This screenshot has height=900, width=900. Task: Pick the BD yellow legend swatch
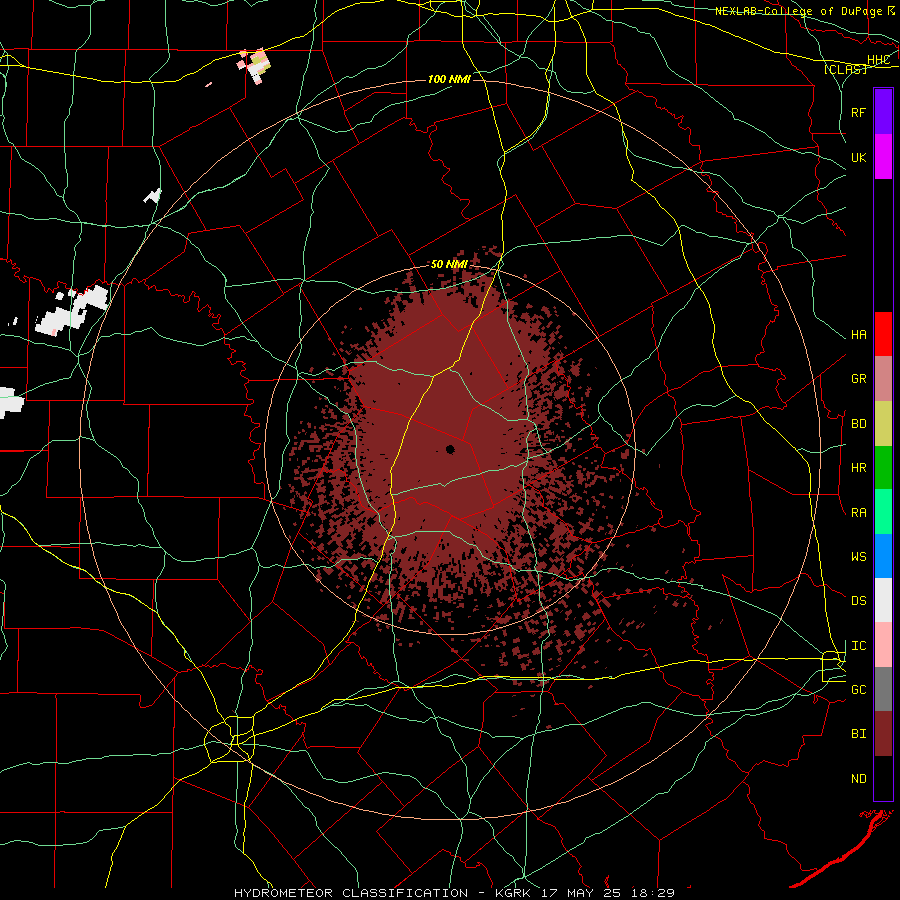point(883,424)
